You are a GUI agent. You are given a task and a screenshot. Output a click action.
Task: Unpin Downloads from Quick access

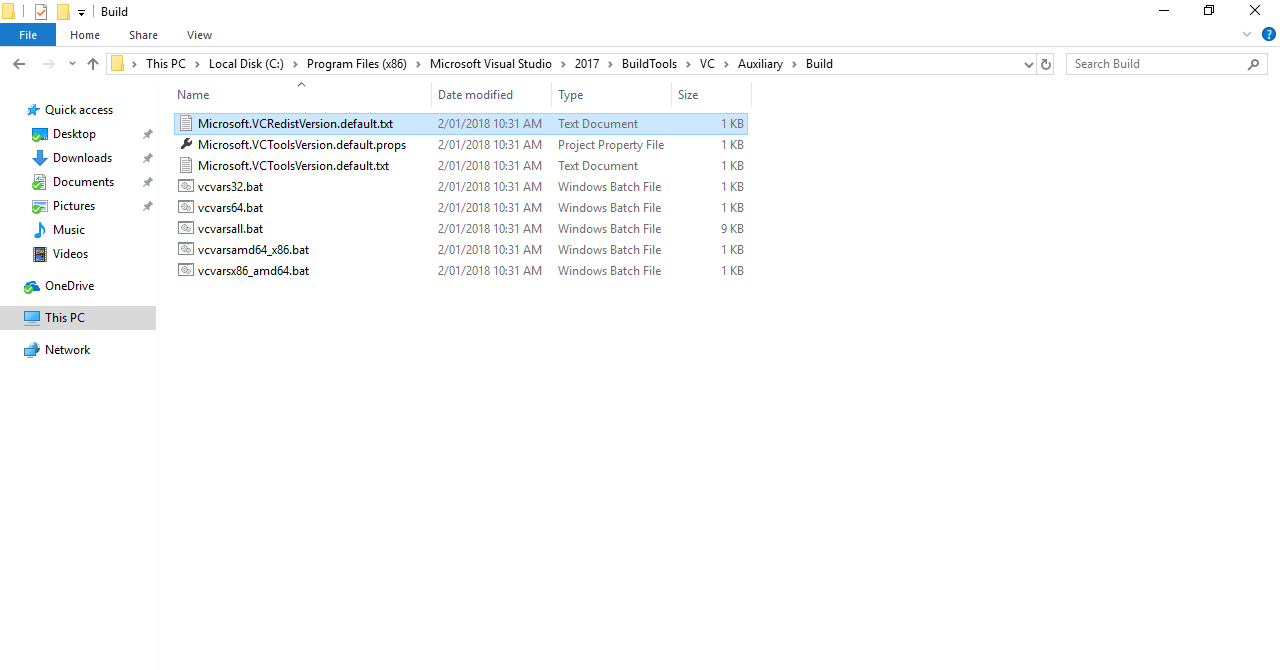point(147,157)
